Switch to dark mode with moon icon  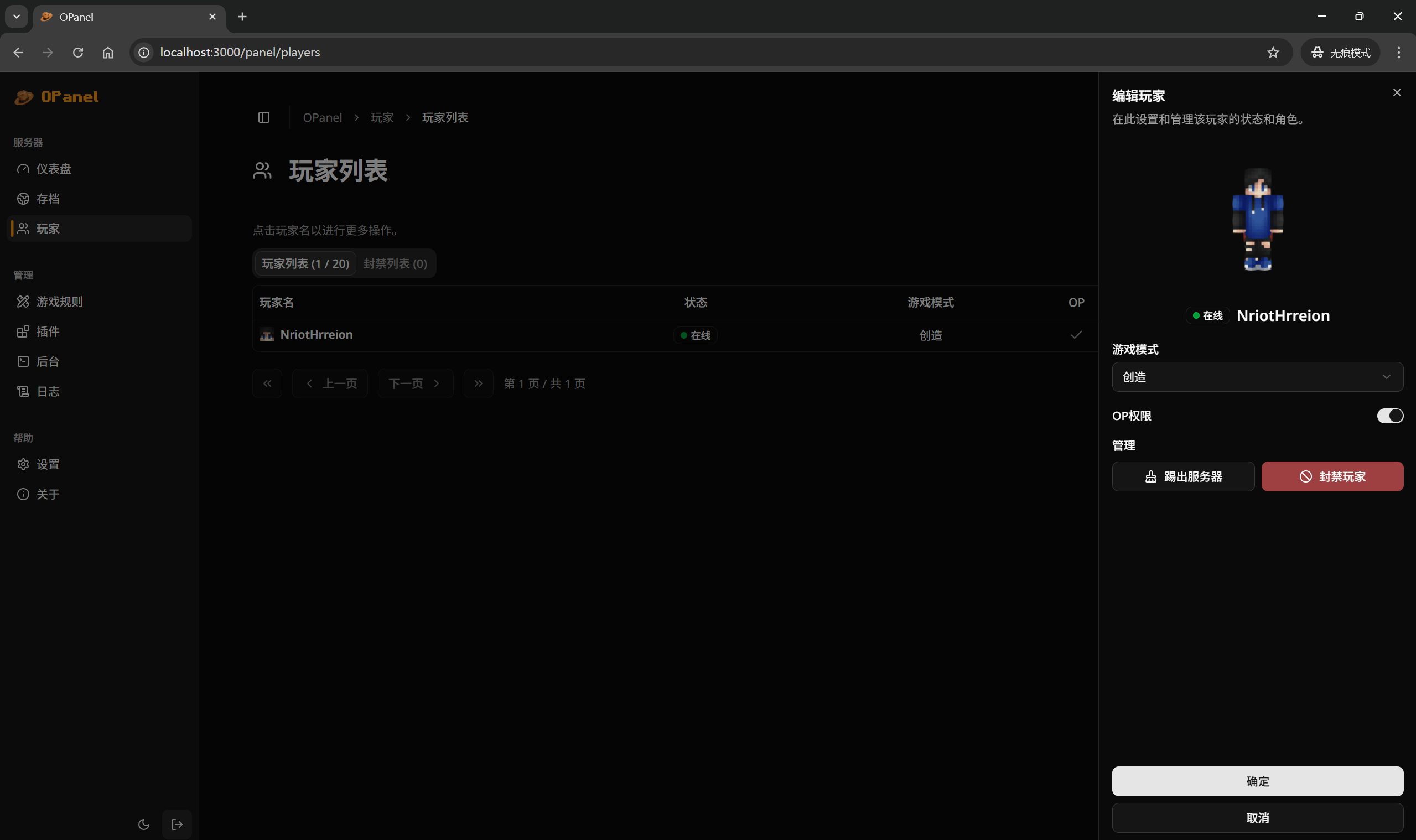[x=144, y=824]
